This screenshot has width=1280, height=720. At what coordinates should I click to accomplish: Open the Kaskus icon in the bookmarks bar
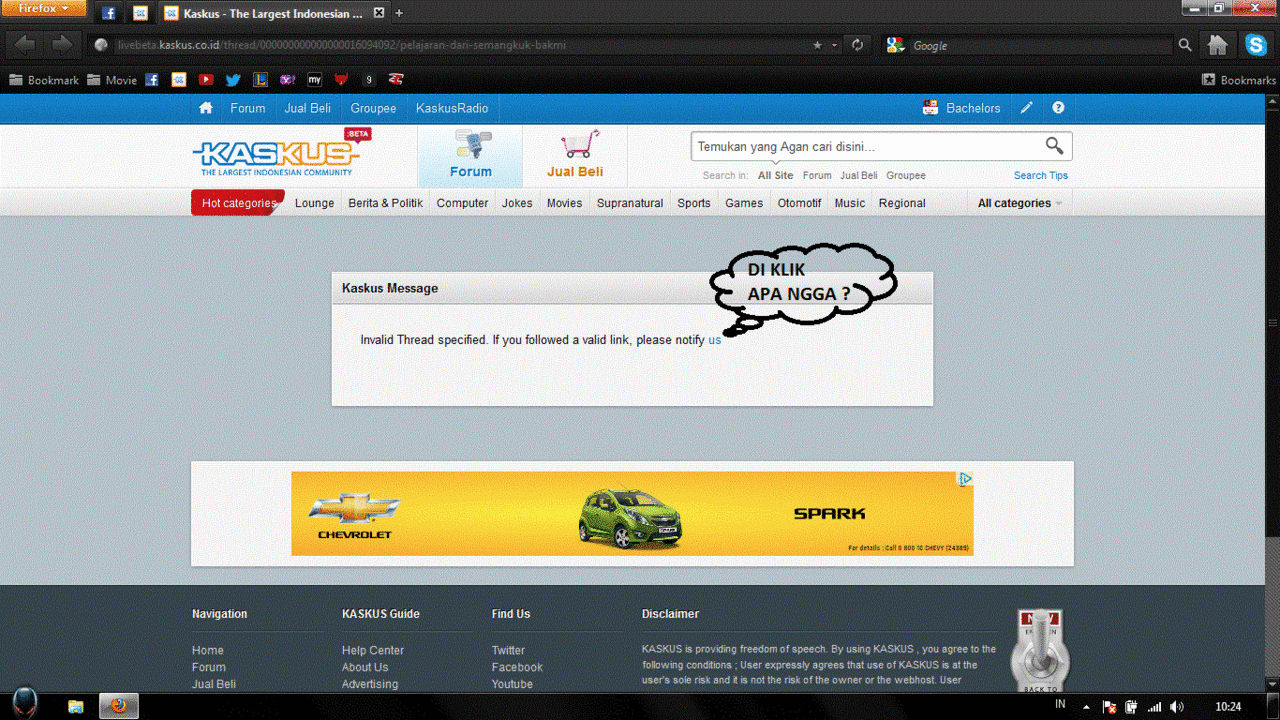coord(179,80)
